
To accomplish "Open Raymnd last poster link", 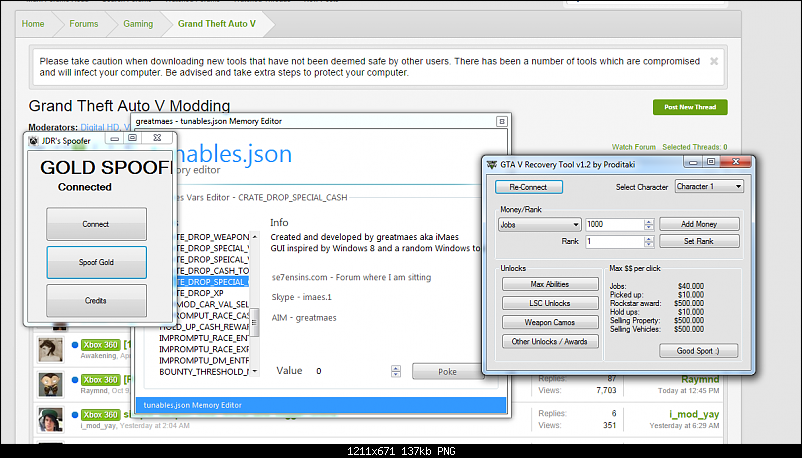I will (x=700, y=379).
